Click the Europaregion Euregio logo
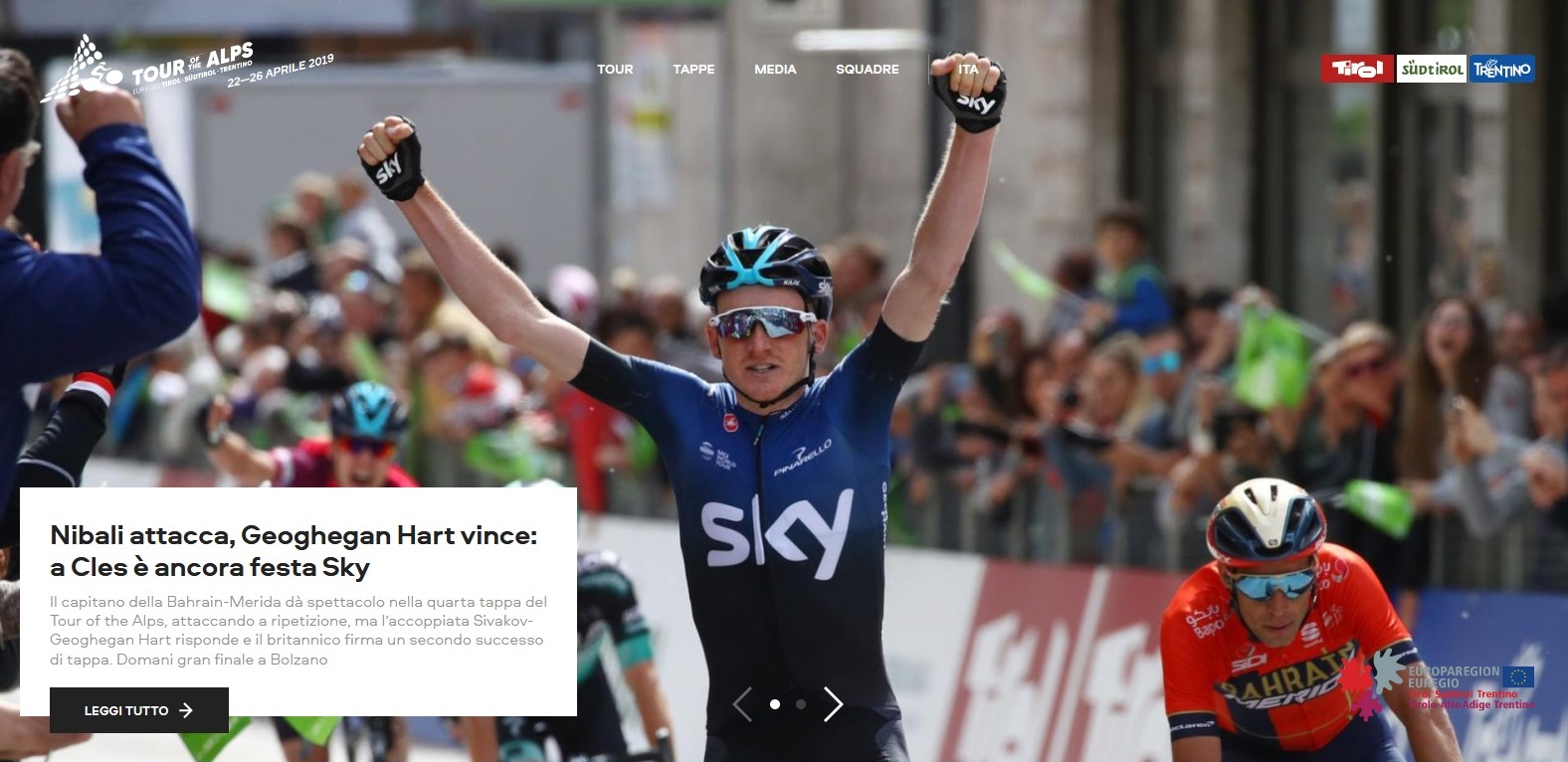Image resolution: width=1568 pixels, height=762 pixels. [x=1438, y=684]
